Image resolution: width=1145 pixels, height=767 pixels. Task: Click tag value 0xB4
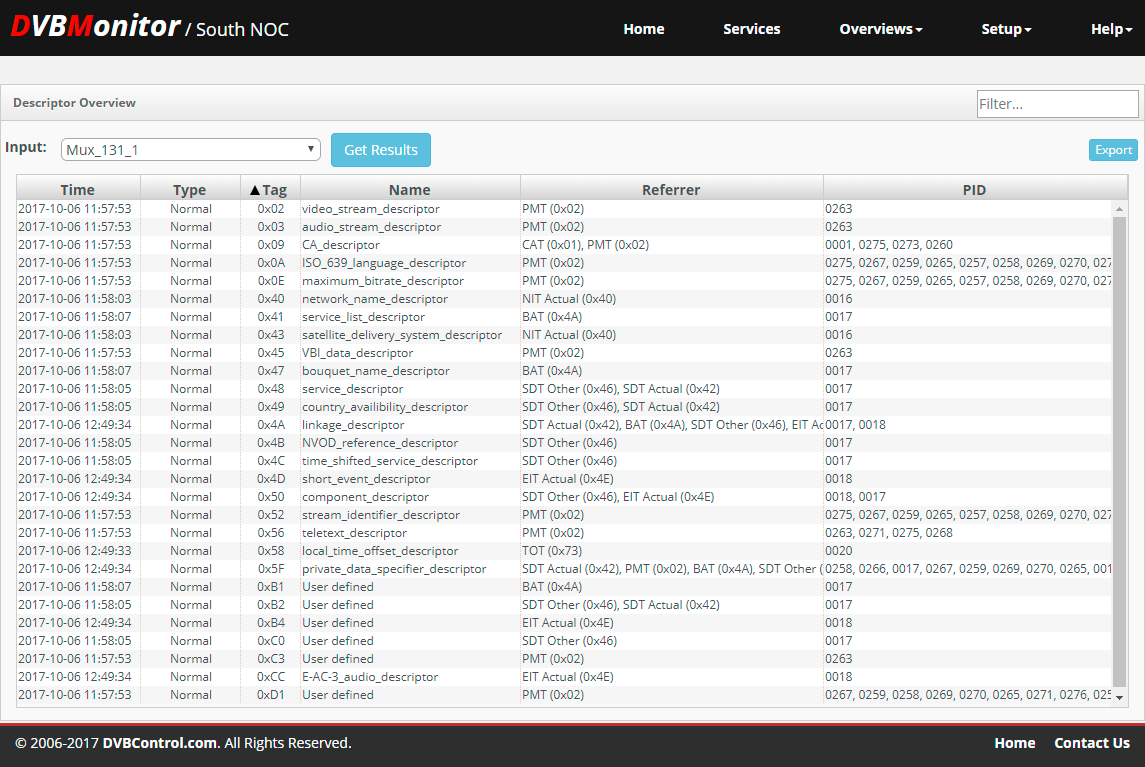[x=270, y=623]
